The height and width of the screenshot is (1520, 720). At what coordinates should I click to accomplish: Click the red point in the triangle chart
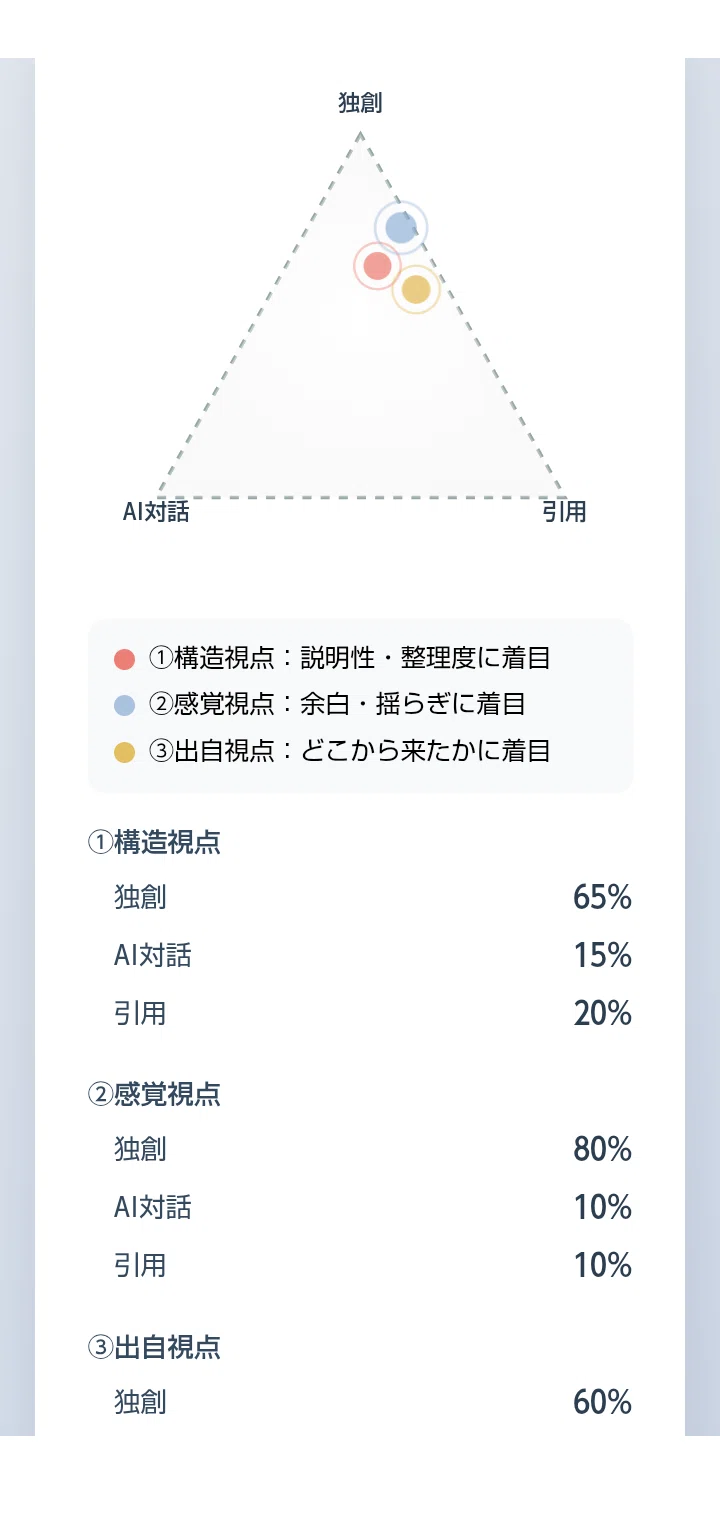pyautogui.click(x=377, y=266)
